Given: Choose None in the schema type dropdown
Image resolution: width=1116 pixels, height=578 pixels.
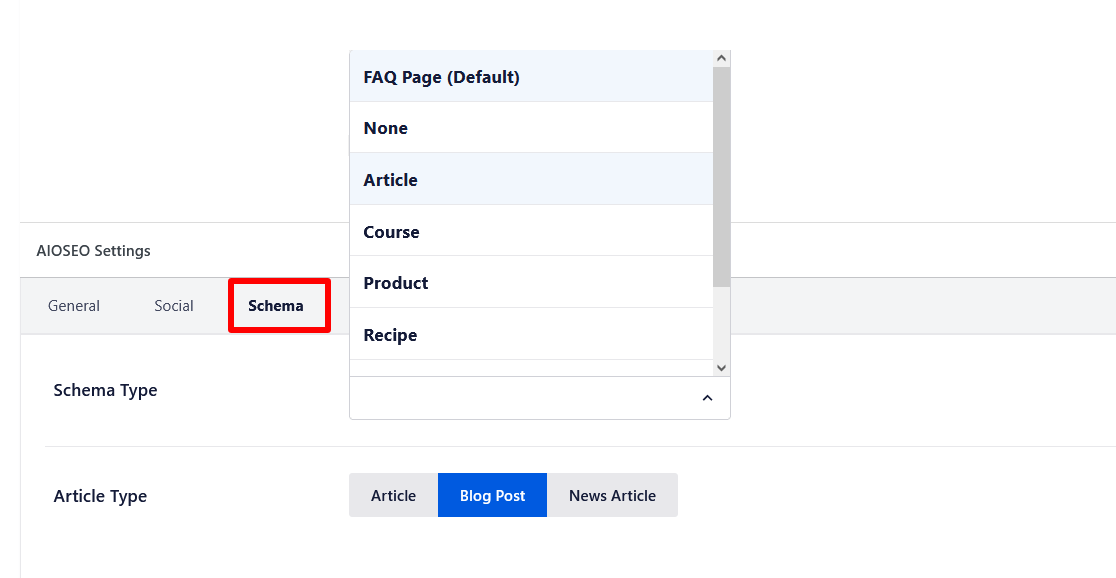Looking at the screenshot, I should click(386, 128).
